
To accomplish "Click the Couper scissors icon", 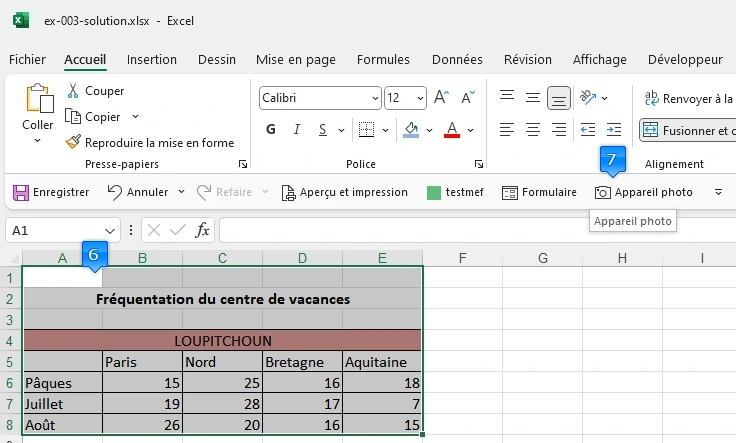I will (73, 91).
